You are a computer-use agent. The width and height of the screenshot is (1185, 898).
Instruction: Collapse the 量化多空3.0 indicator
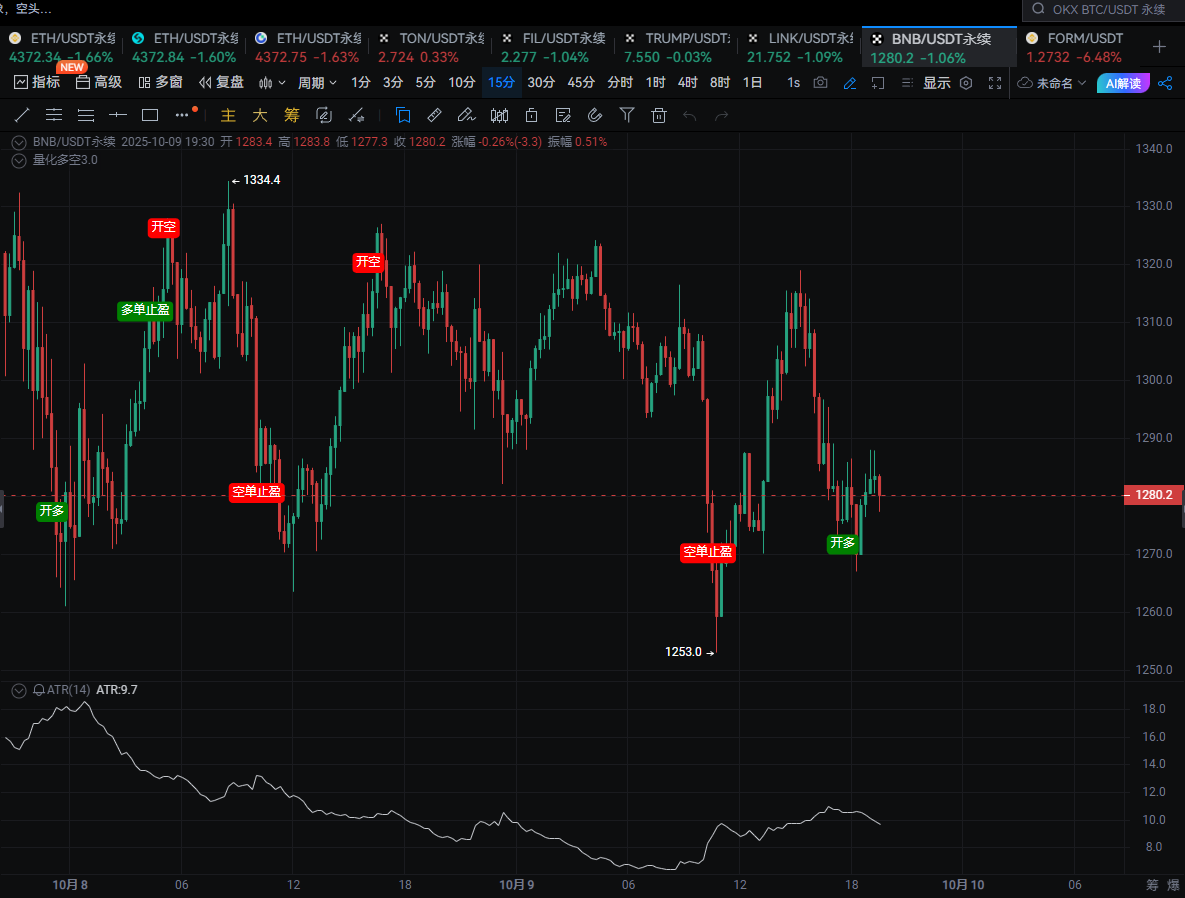point(18,160)
